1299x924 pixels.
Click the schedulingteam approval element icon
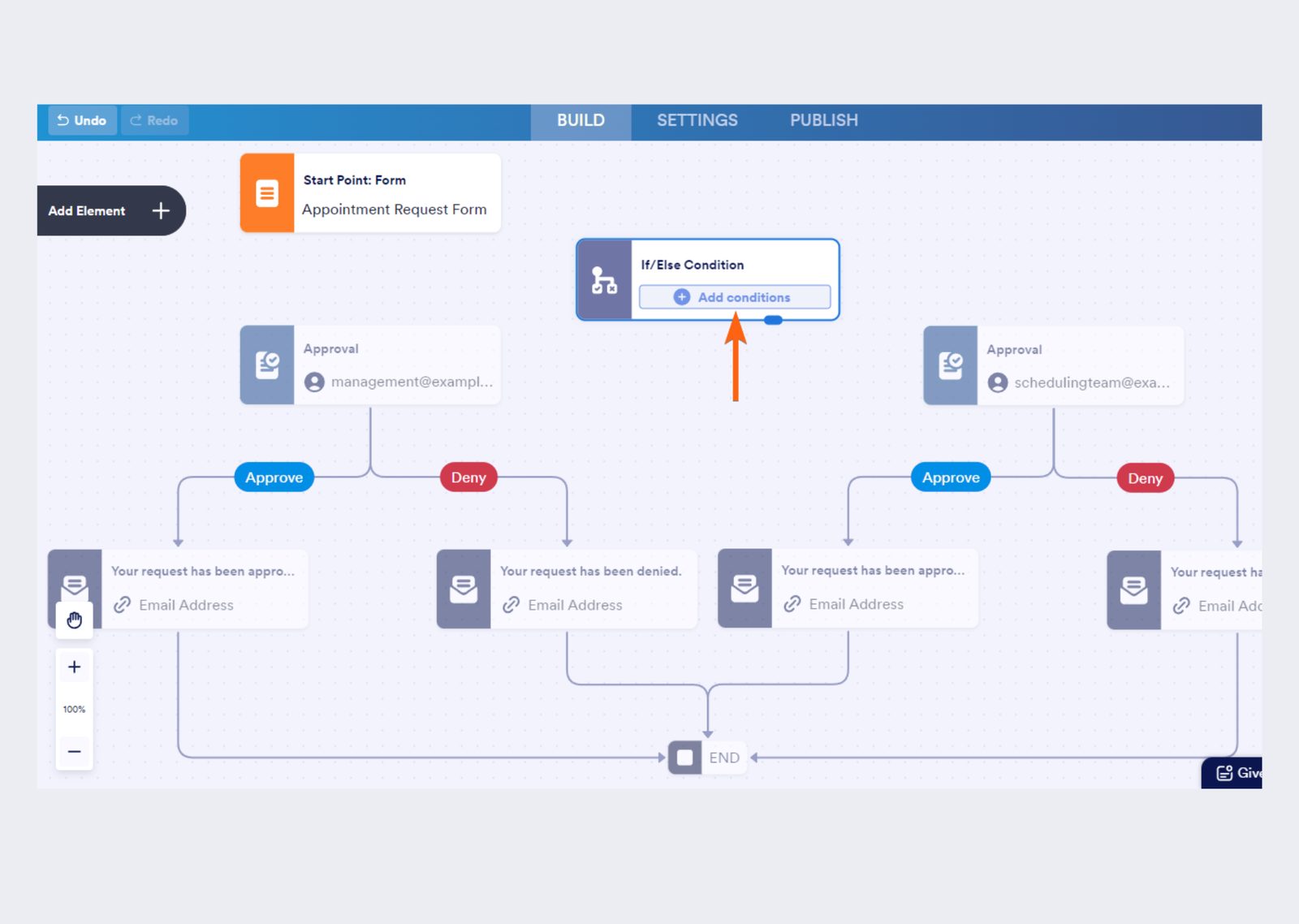(x=950, y=366)
